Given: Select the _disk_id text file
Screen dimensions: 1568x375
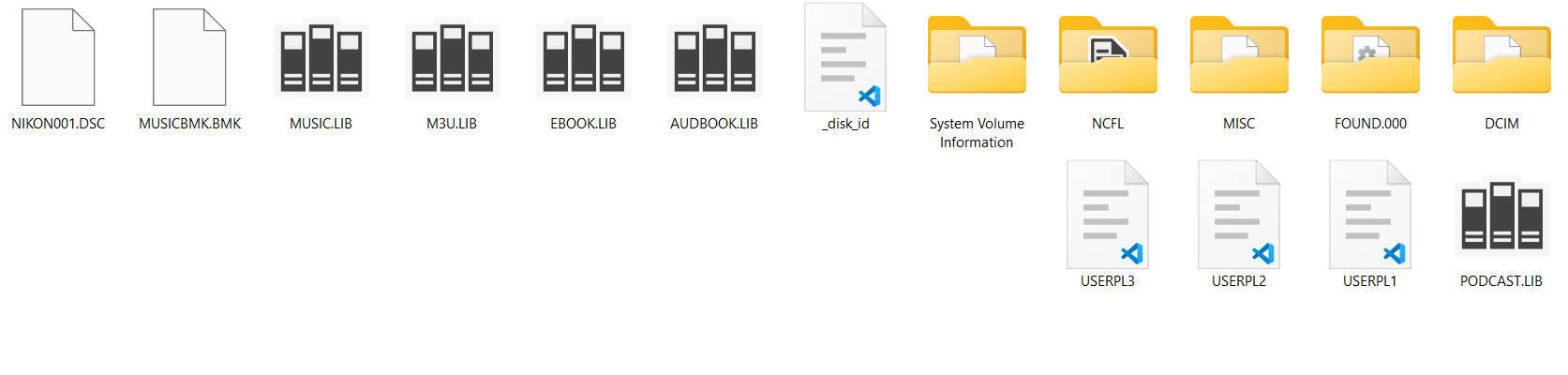Looking at the screenshot, I should (x=845, y=57).
